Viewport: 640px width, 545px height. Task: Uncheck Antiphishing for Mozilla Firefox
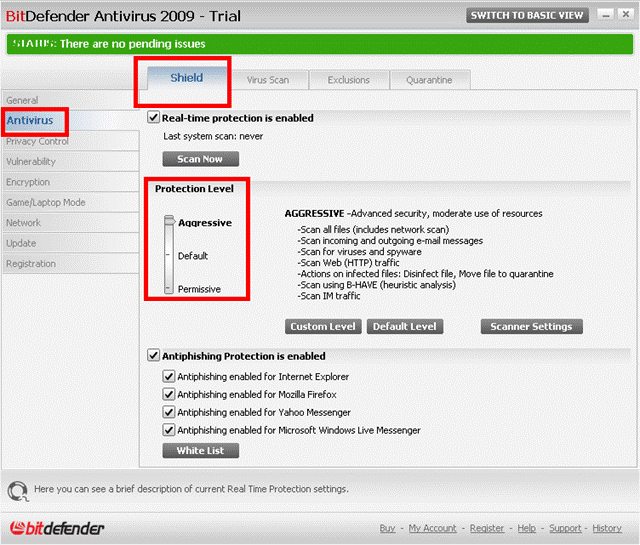pyautogui.click(x=169, y=395)
